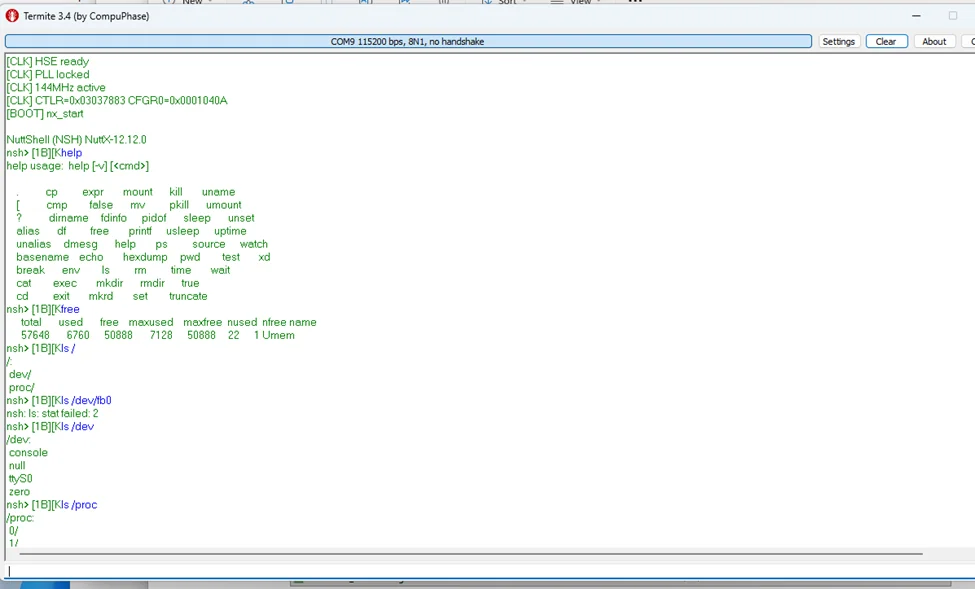Open the New dropdown in background window
This screenshot has height=589, width=975.
(x=197, y=3)
